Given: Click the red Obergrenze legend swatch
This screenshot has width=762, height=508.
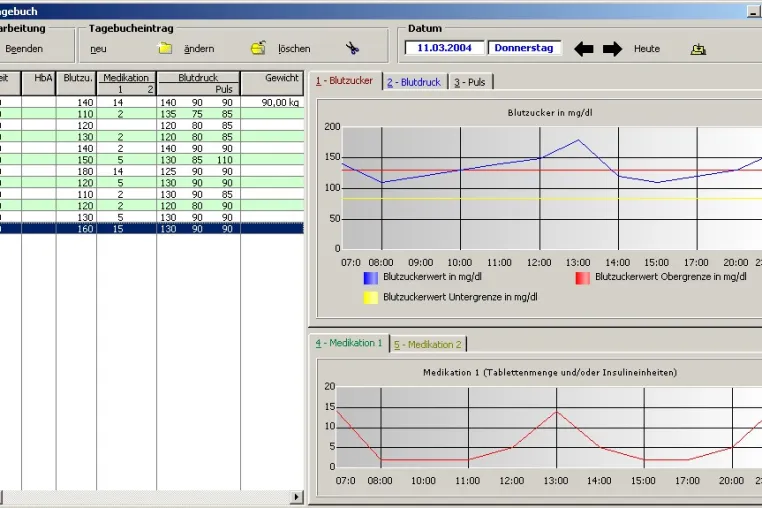Looking at the screenshot, I should tap(583, 278).
